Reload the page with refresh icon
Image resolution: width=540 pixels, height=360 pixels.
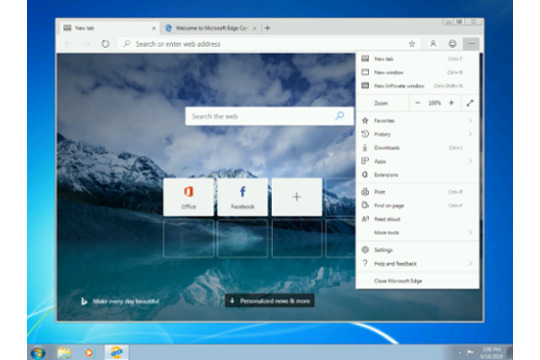pyautogui.click(x=105, y=44)
